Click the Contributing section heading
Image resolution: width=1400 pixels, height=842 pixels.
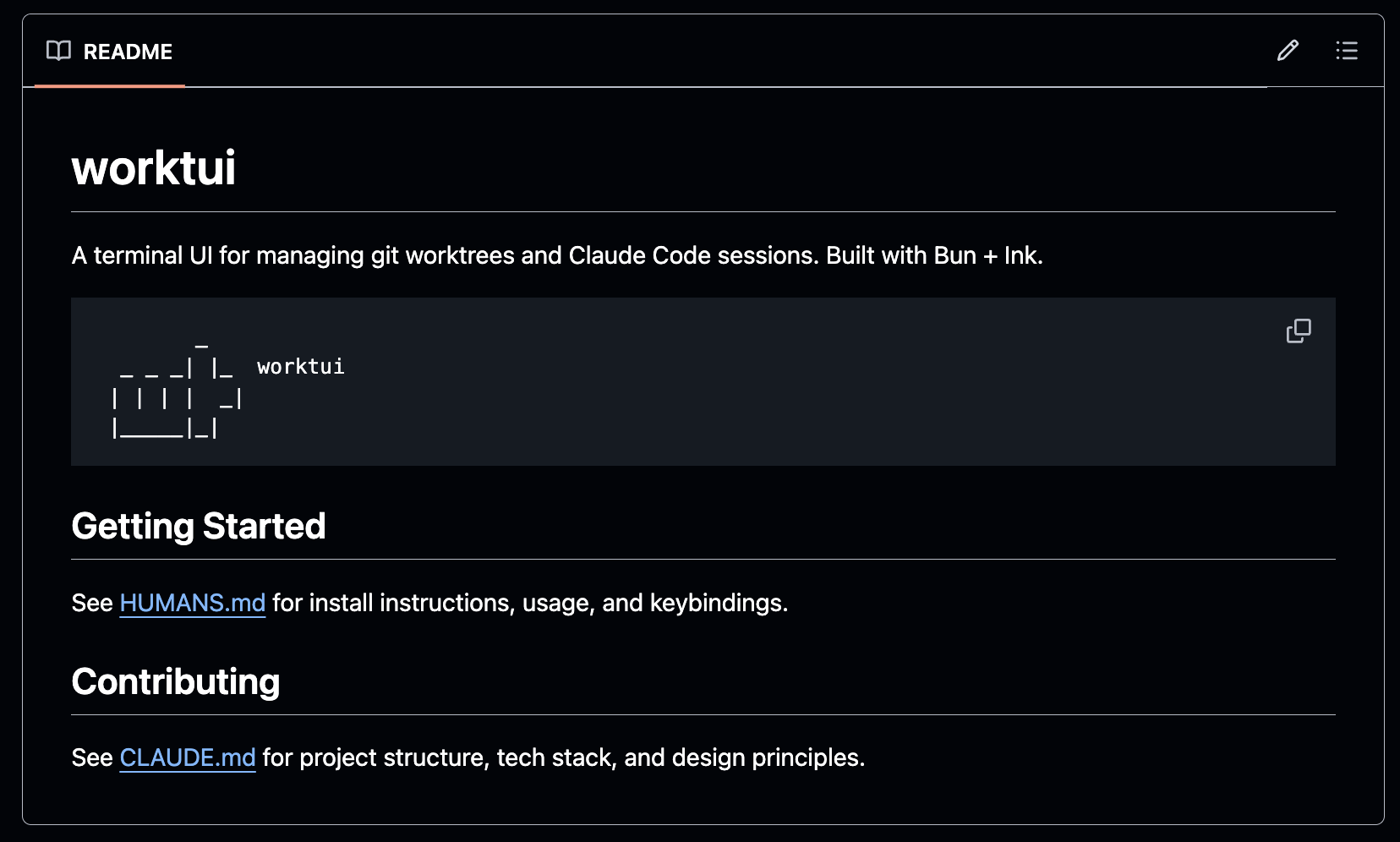[x=175, y=681]
